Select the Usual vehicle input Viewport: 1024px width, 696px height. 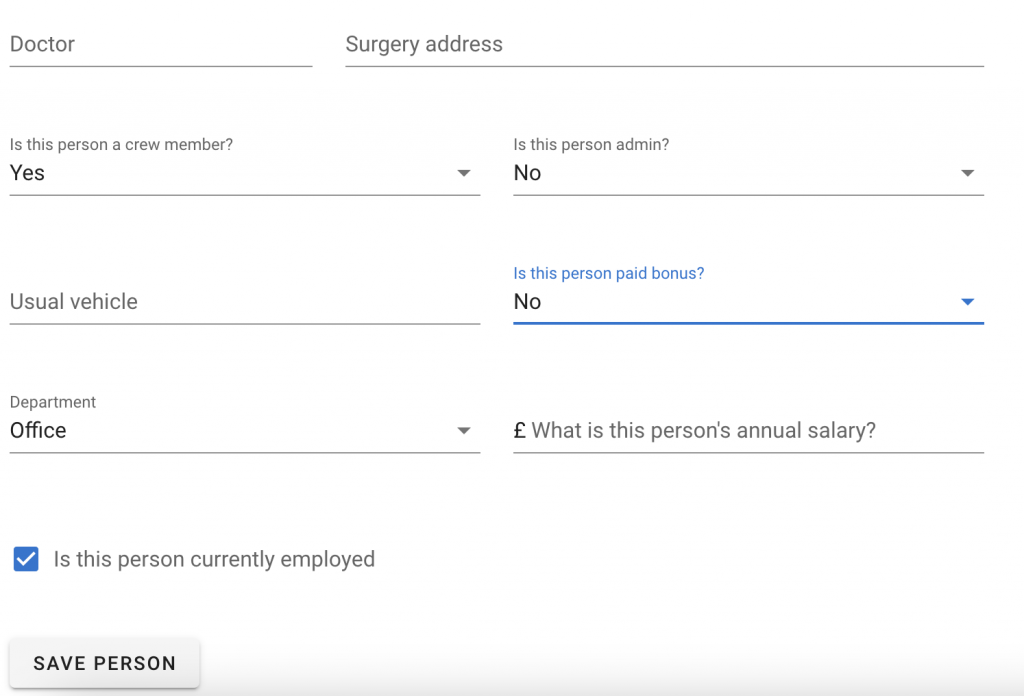point(244,302)
